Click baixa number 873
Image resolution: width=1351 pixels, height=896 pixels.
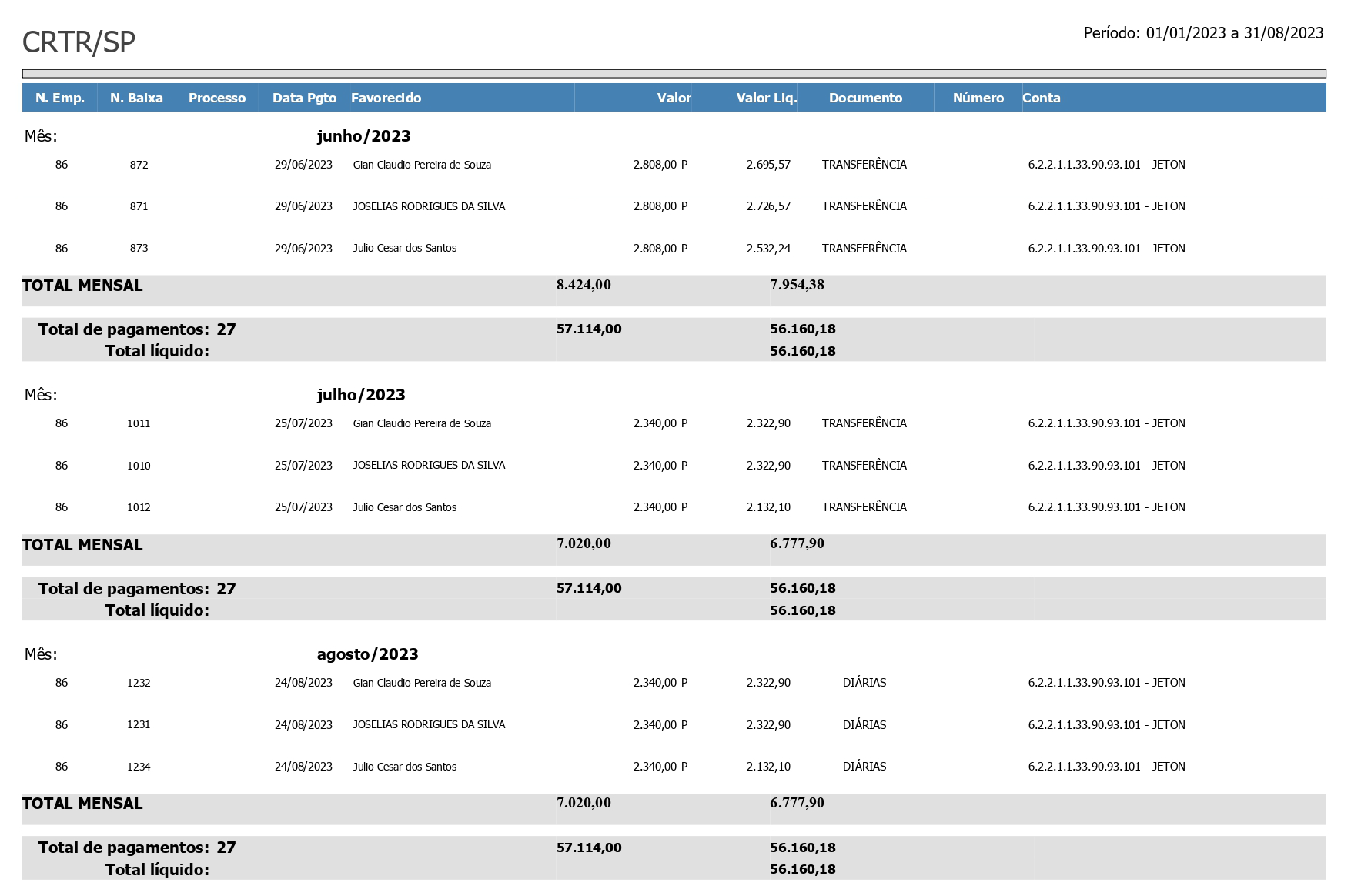click(139, 248)
